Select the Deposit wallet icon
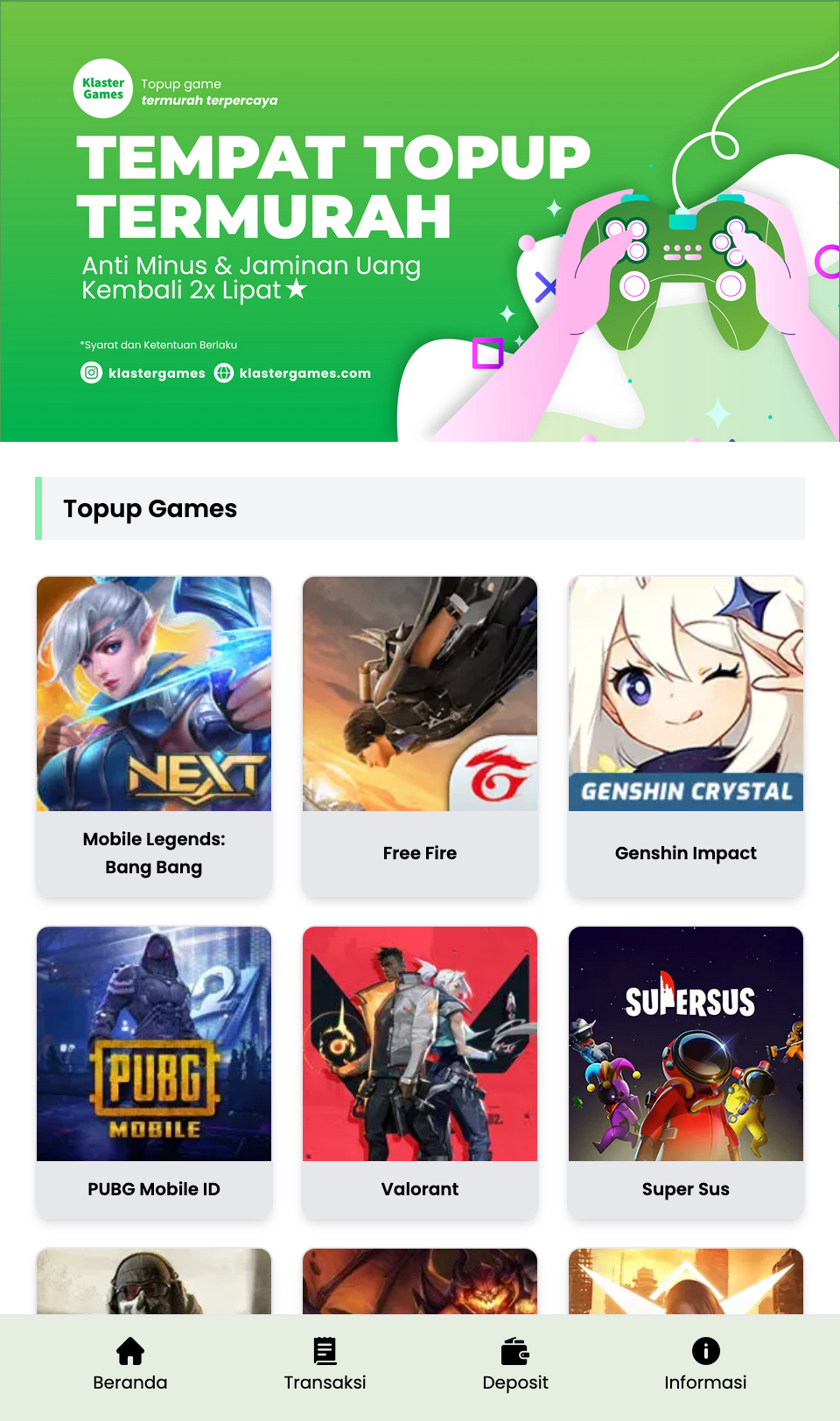 point(515,1351)
